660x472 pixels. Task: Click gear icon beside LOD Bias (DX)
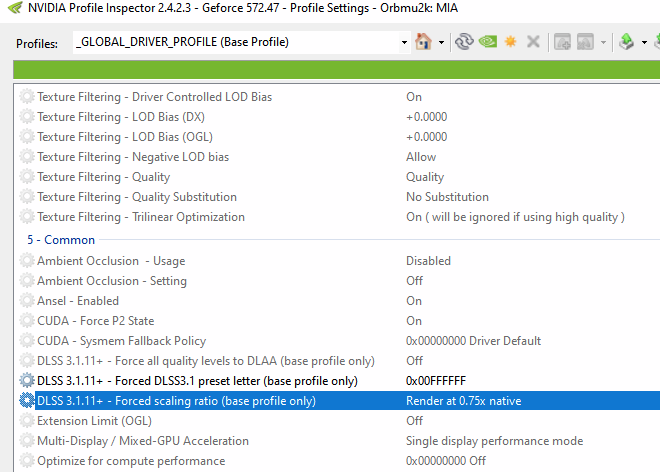[x=27, y=117]
